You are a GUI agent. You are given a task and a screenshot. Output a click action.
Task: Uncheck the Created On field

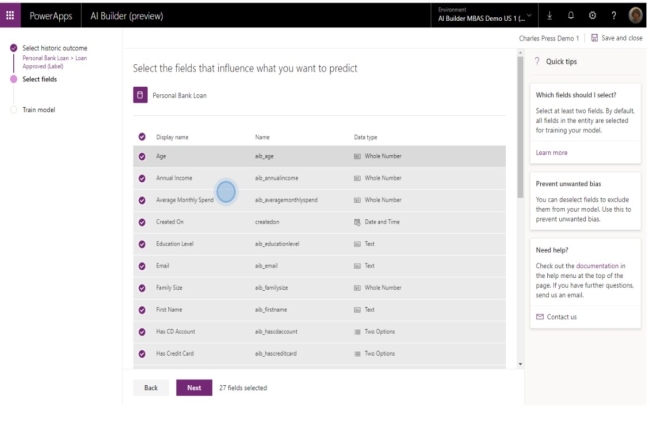[x=142, y=222]
